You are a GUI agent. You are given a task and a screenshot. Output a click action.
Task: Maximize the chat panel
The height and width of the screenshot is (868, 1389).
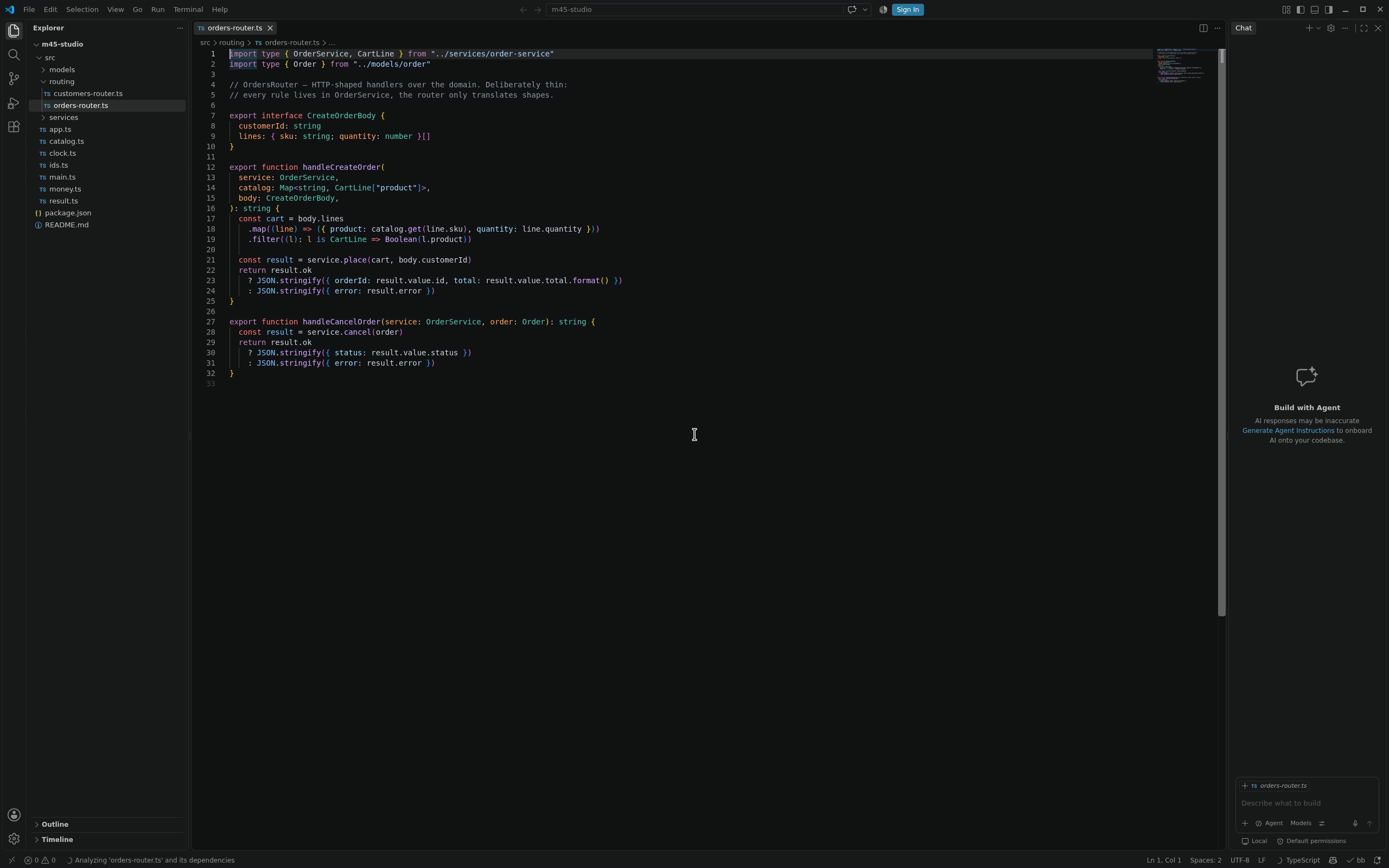[x=1363, y=28]
